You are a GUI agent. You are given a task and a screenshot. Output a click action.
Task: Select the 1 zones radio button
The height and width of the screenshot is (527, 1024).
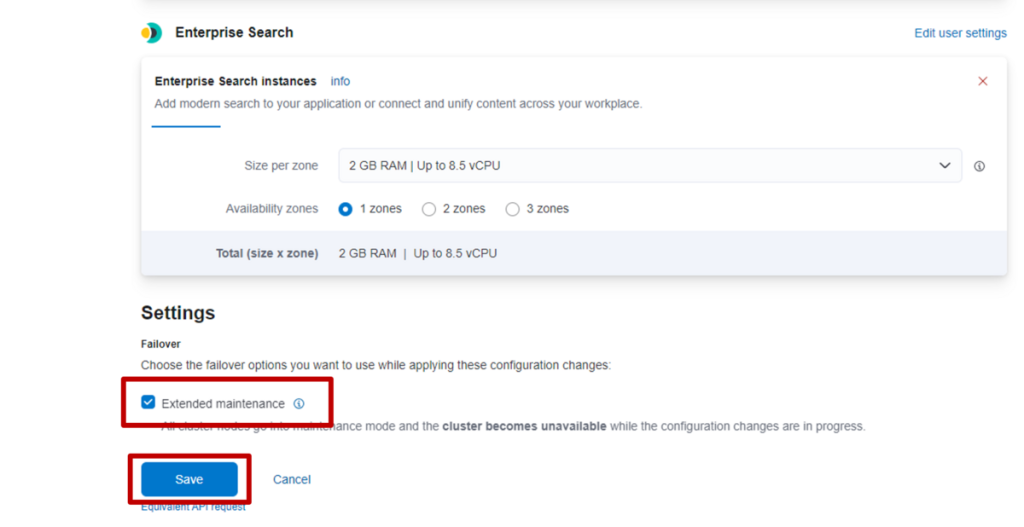pos(346,209)
